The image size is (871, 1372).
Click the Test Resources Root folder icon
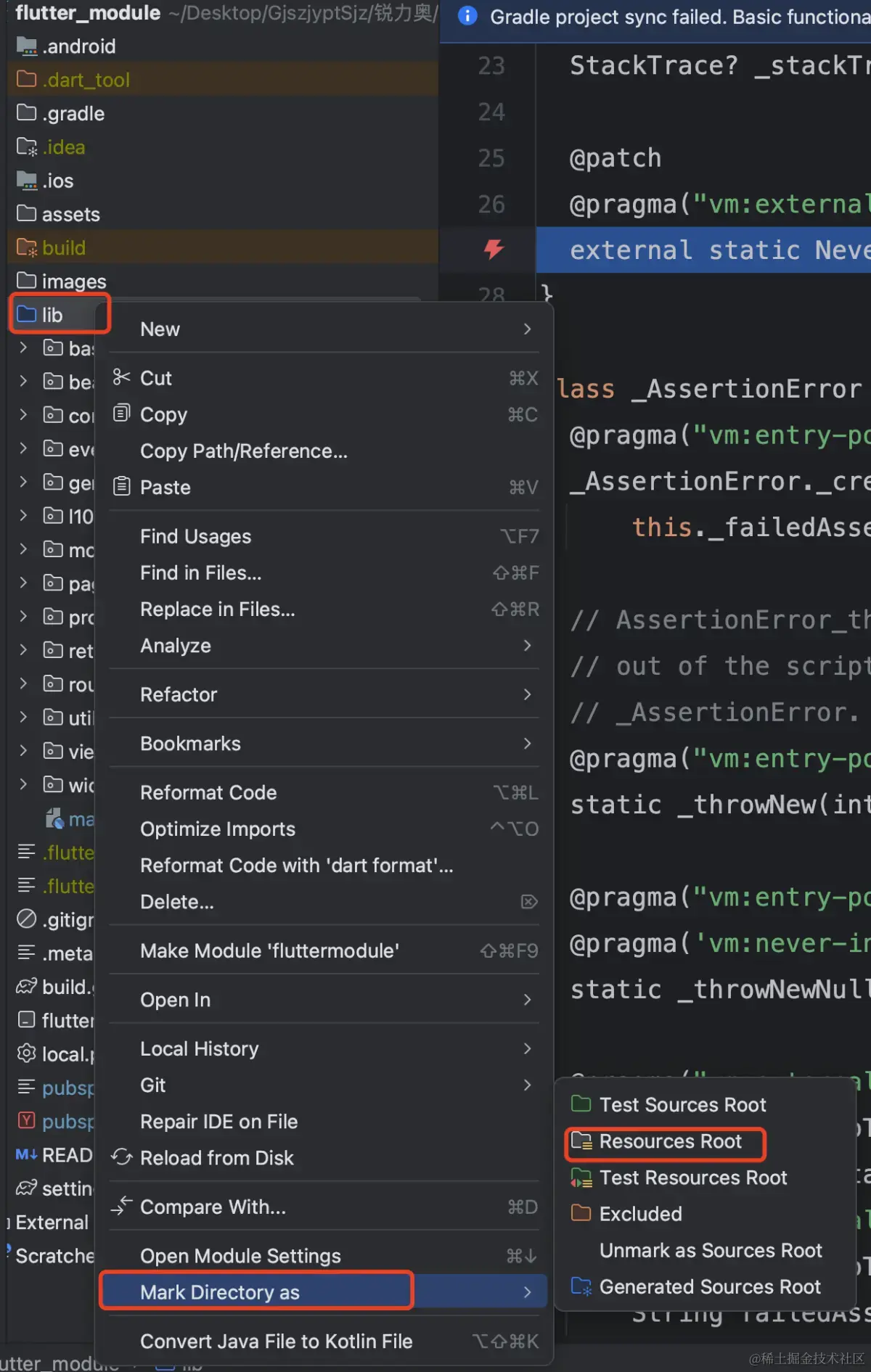[581, 1177]
